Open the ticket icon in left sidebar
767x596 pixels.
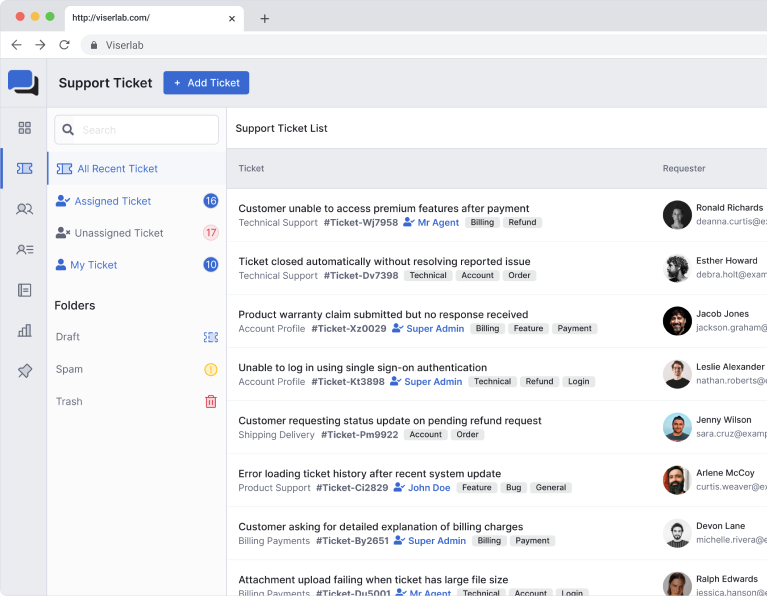click(x=24, y=169)
